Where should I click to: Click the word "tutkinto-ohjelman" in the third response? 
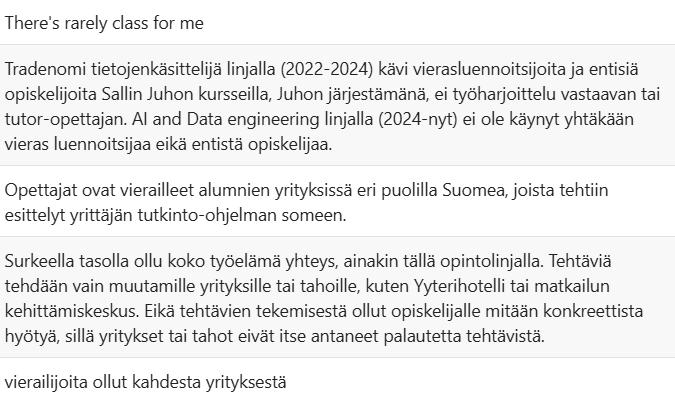click(207, 215)
